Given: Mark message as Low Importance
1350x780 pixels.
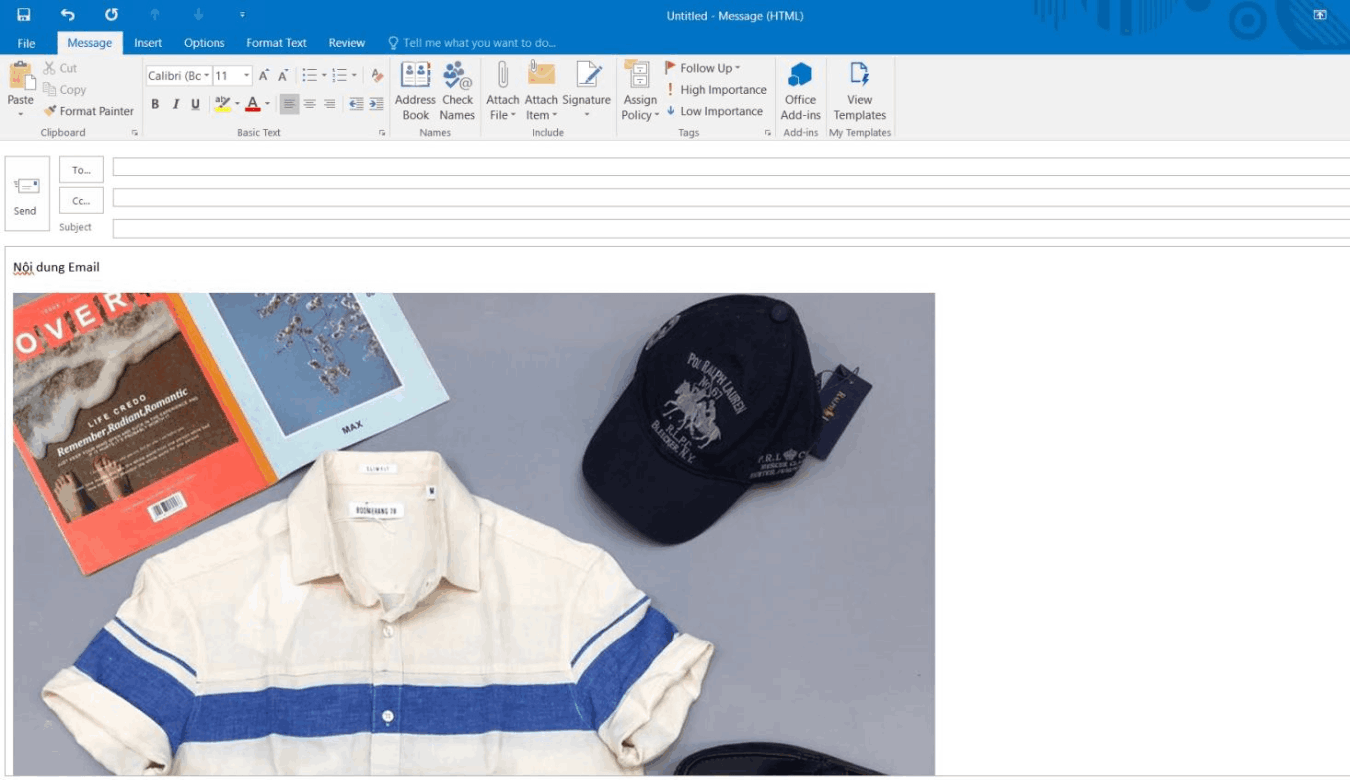Looking at the screenshot, I should 715,111.
